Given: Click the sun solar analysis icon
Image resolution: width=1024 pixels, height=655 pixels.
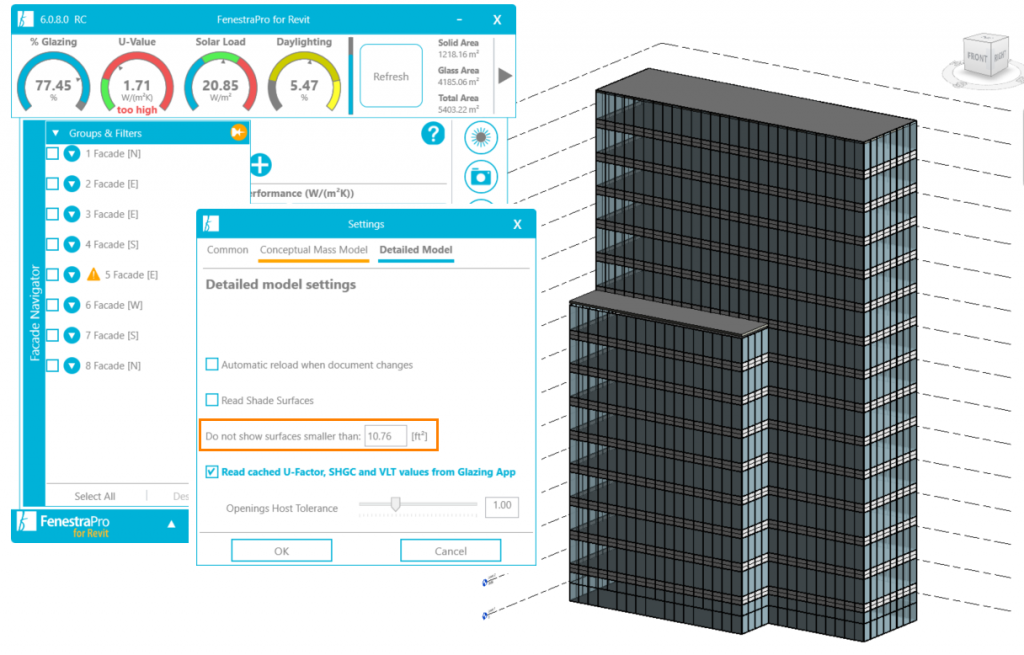Looking at the screenshot, I should pyautogui.click(x=481, y=138).
